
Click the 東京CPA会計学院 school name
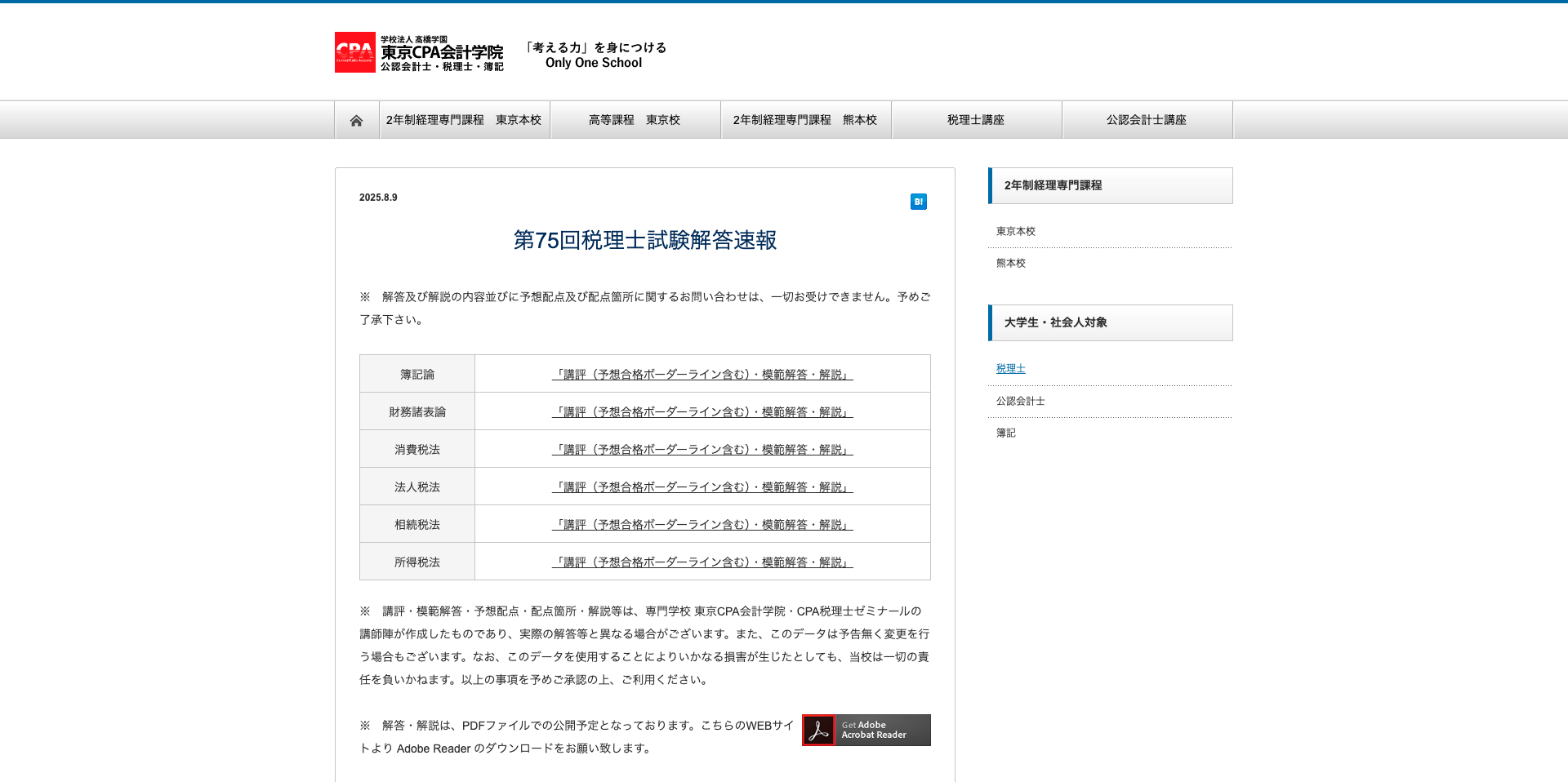click(x=442, y=52)
